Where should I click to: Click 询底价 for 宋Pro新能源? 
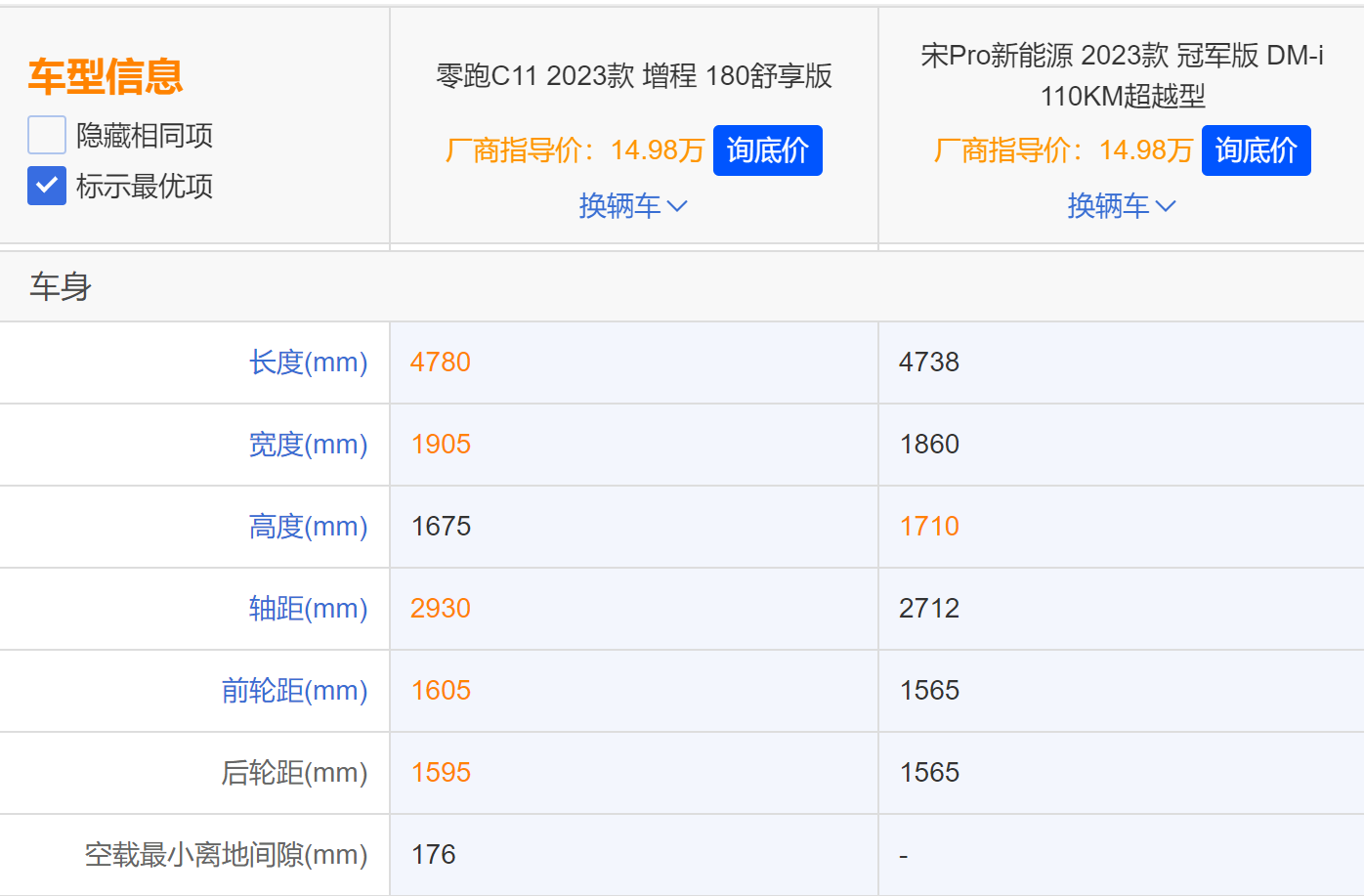click(1256, 150)
